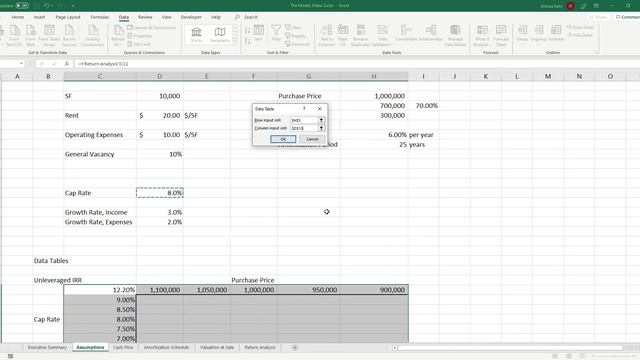Click the formula bar text

pyautogui.click(x=104, y=64)
